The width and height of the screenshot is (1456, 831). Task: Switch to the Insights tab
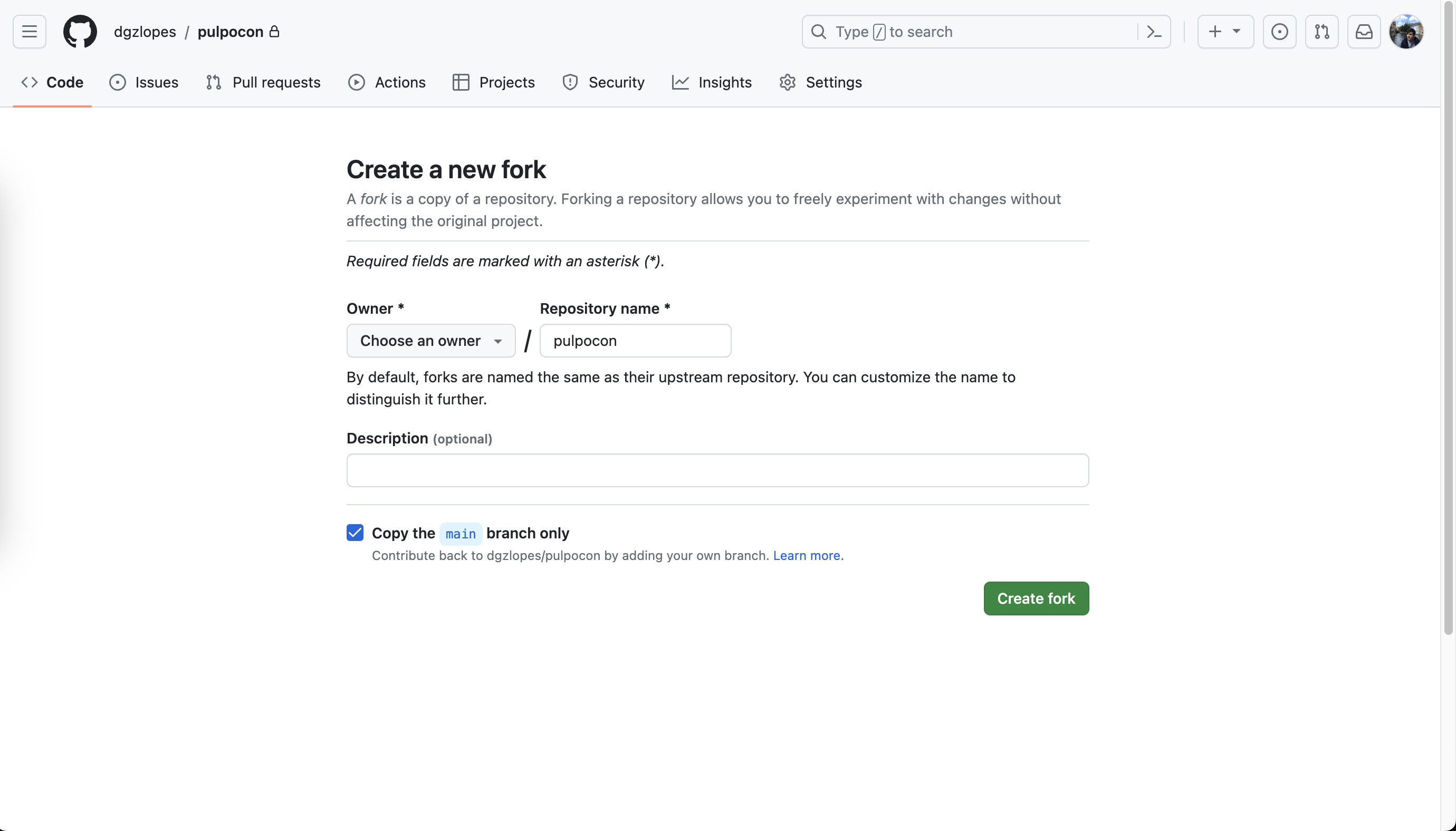(712, 82)
